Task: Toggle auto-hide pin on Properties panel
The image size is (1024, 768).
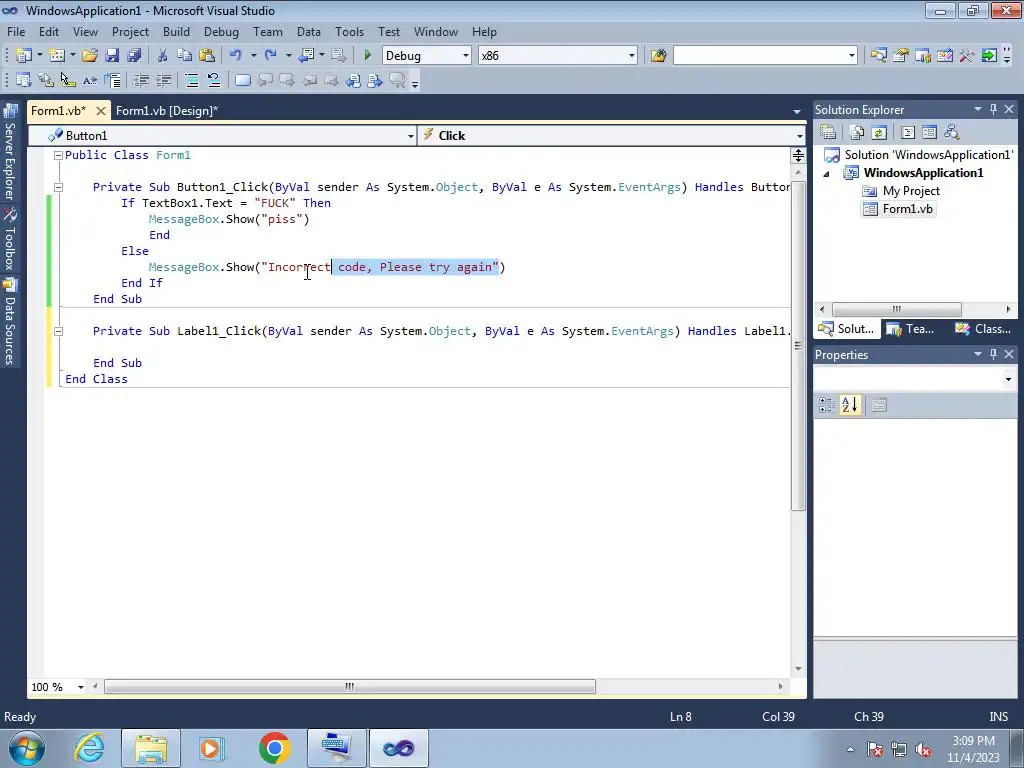Action: coord(993,354)
